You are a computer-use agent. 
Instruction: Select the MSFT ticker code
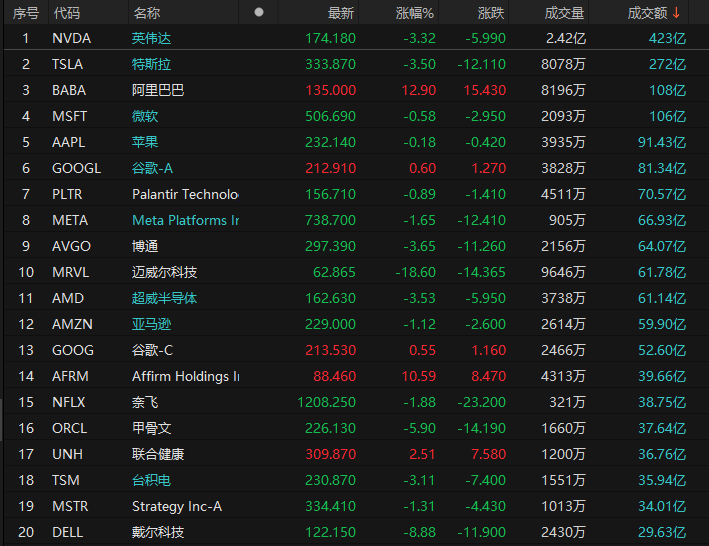click(x=69, y=116)
